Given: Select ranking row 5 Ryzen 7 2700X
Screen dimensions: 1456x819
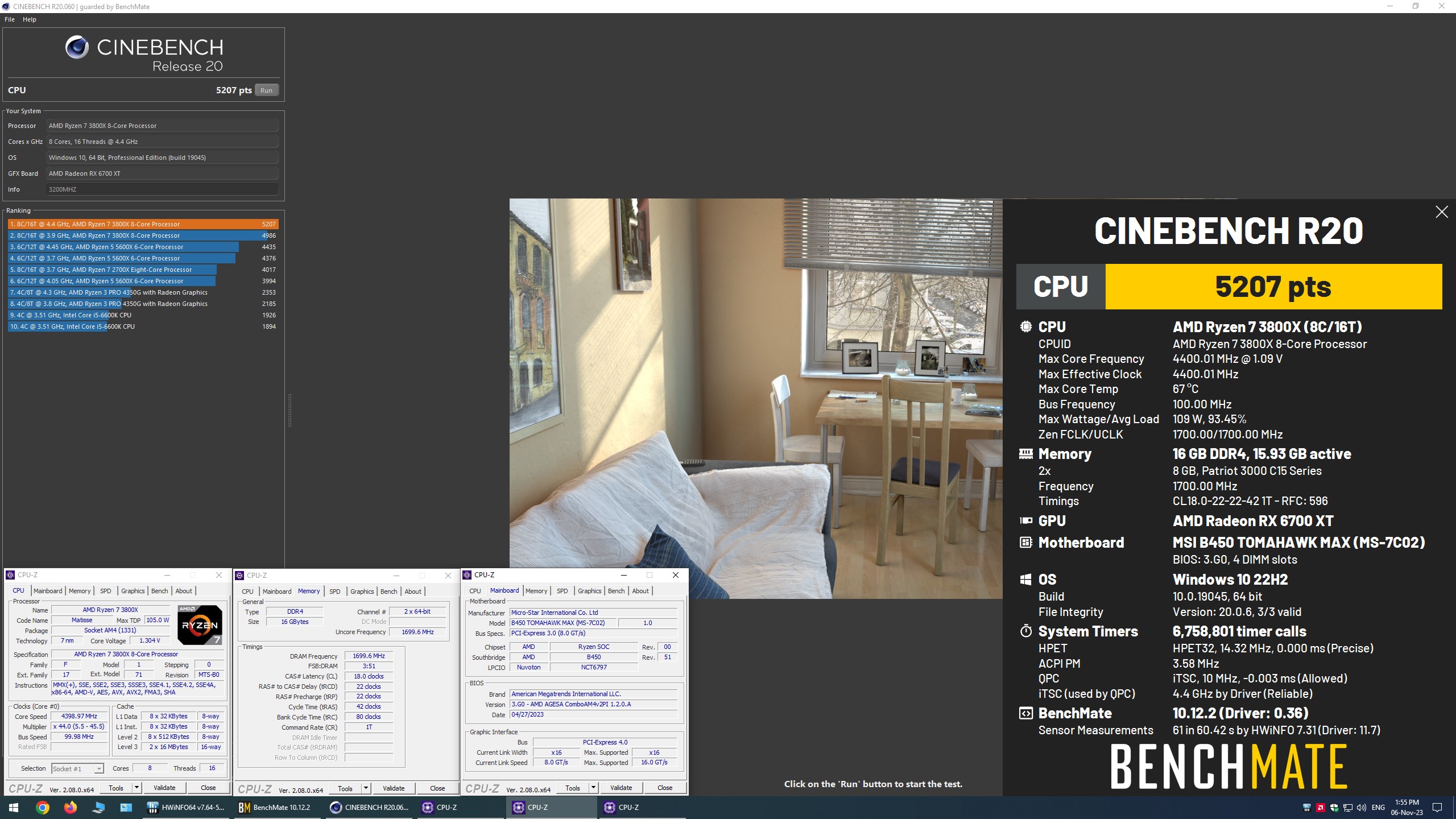Looking at the screenshot, I should [x=143, y=270].
